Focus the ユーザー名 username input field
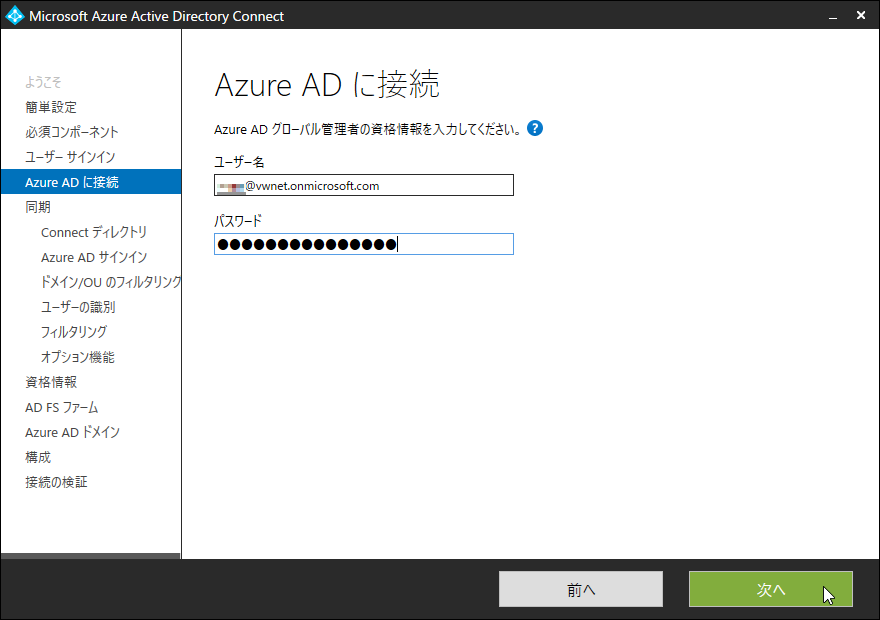Image resolution: width=880 pixels, height=620 pixels. coord(364,185)
